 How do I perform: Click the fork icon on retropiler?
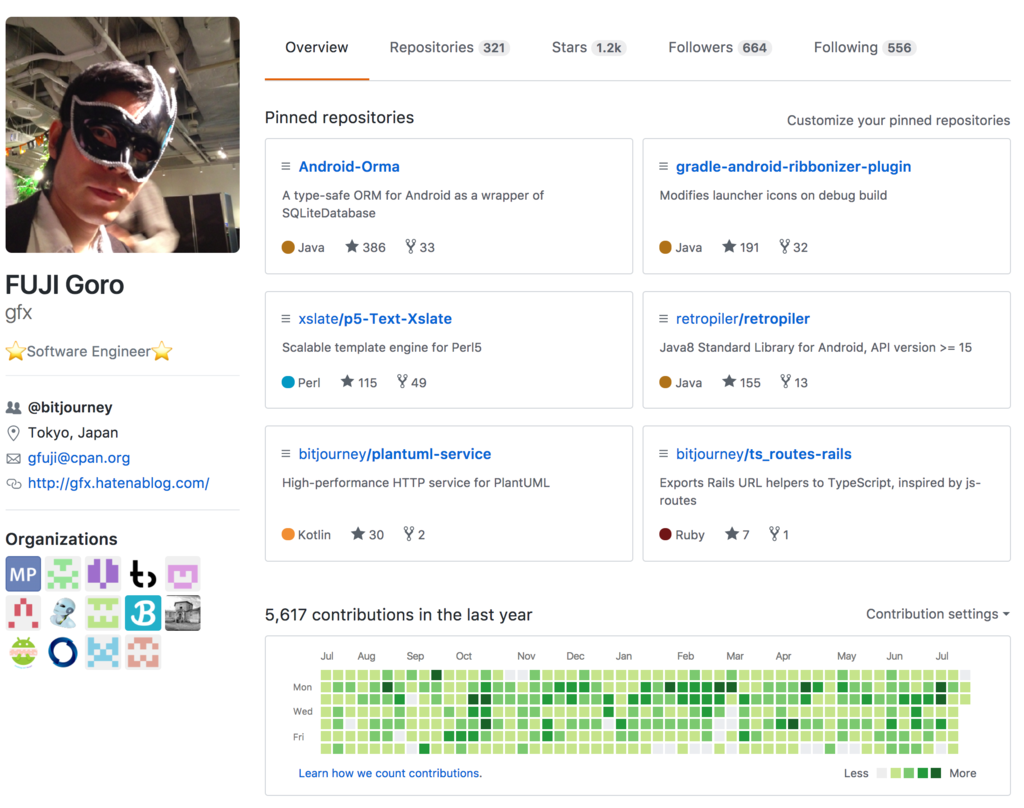point(786,381)
